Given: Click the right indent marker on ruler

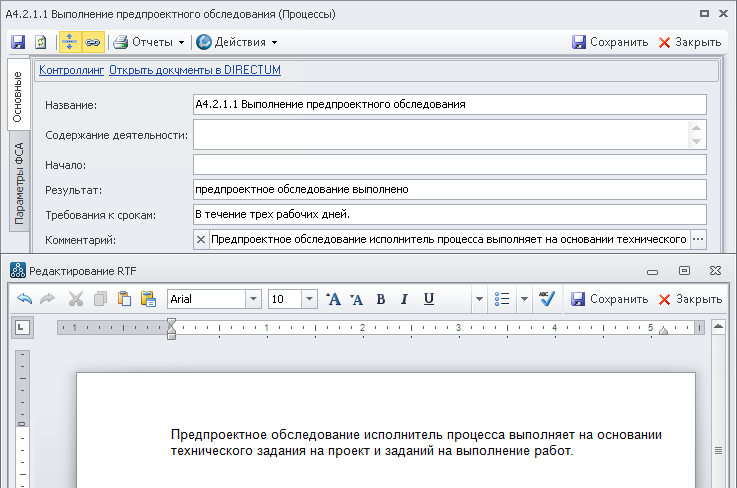Looking at the screenshot, I should [664, 331].
